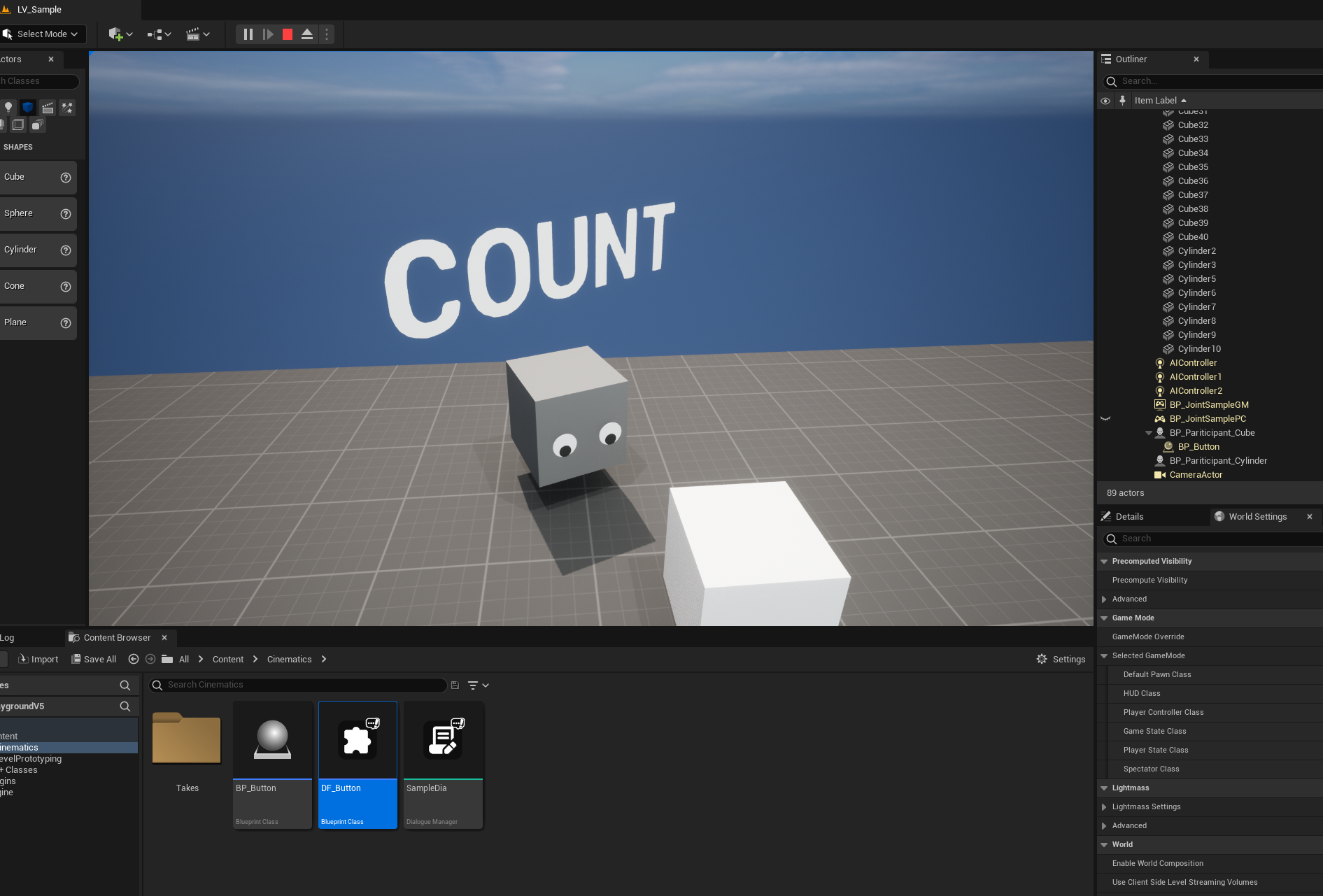Toggle the Outliner visibility column header
Viewport: 1323px width, 896px height.
[1105, 101]
